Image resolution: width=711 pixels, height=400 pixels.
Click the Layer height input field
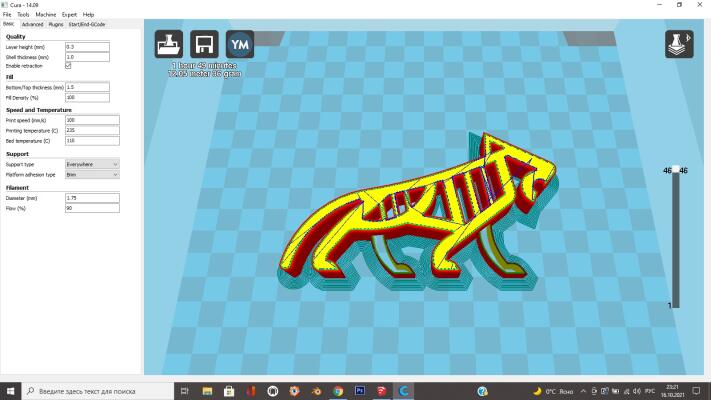[87, 47]
